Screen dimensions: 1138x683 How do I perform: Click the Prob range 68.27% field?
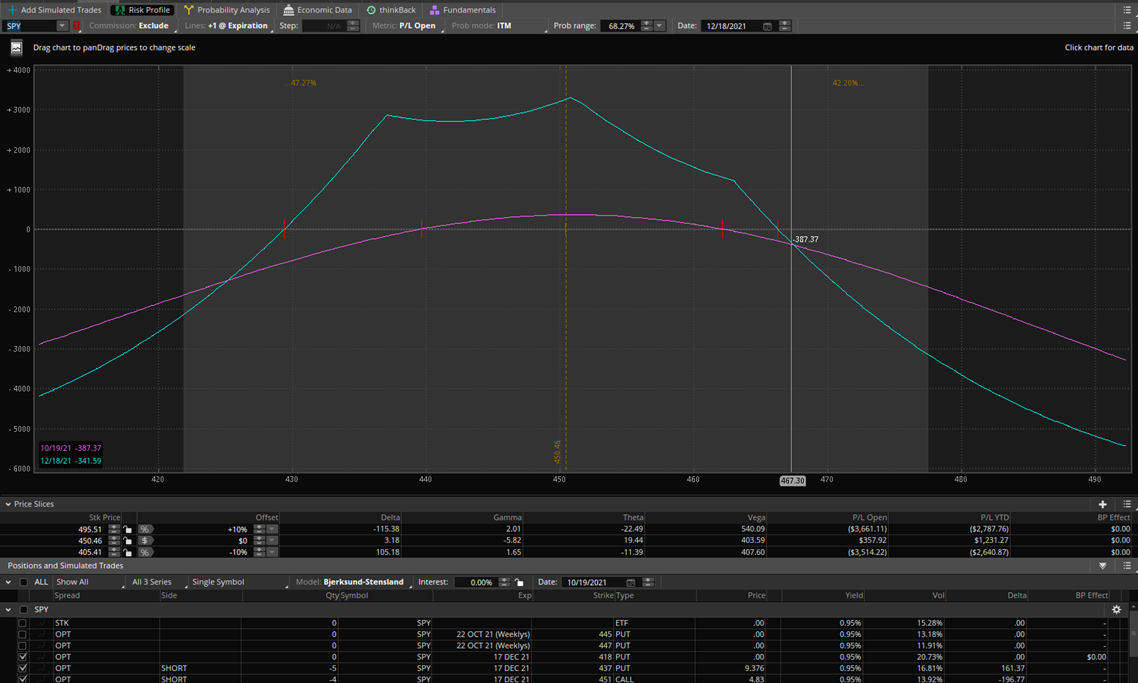[620, 26]
